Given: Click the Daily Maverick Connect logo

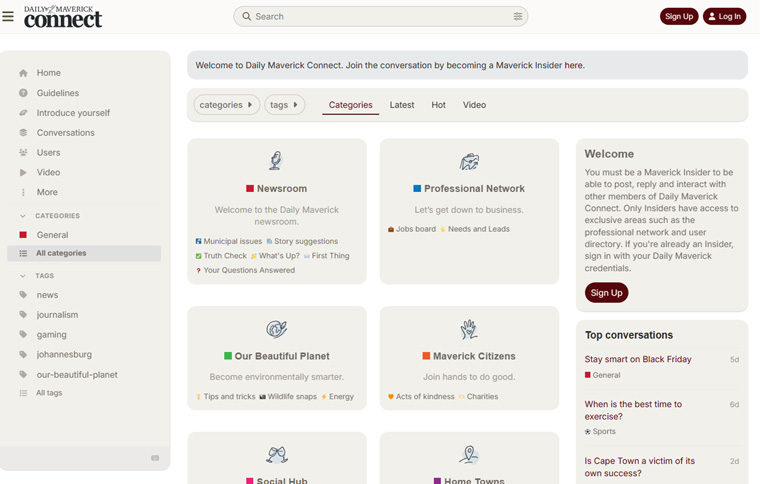Looking at the screenshot, I should point(63,16).
